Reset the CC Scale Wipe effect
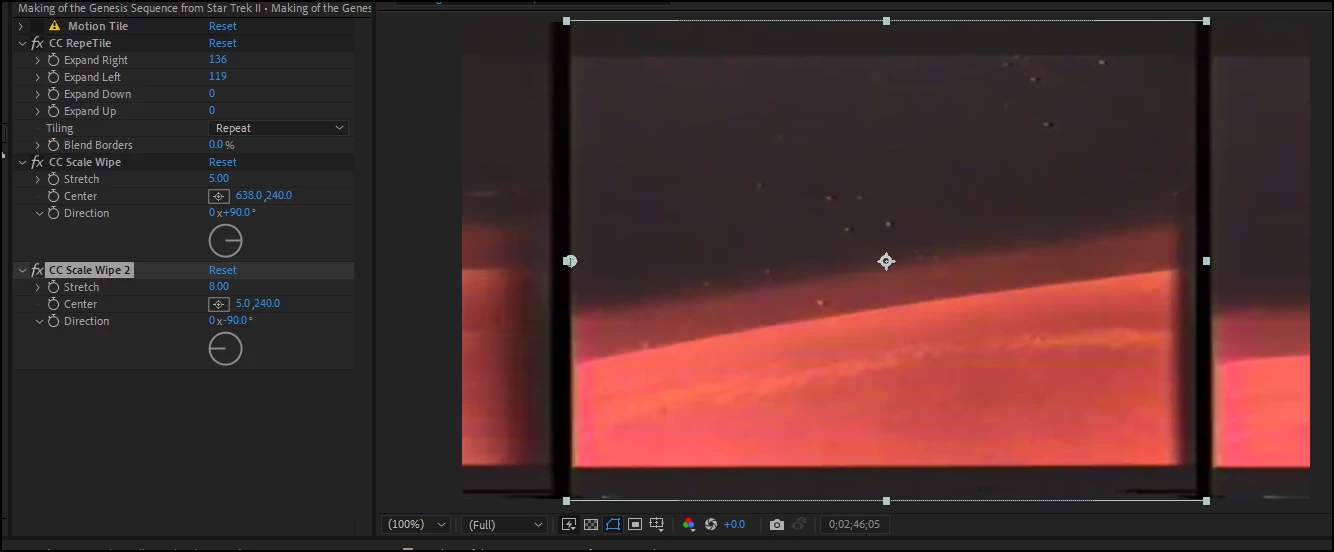 223,162
